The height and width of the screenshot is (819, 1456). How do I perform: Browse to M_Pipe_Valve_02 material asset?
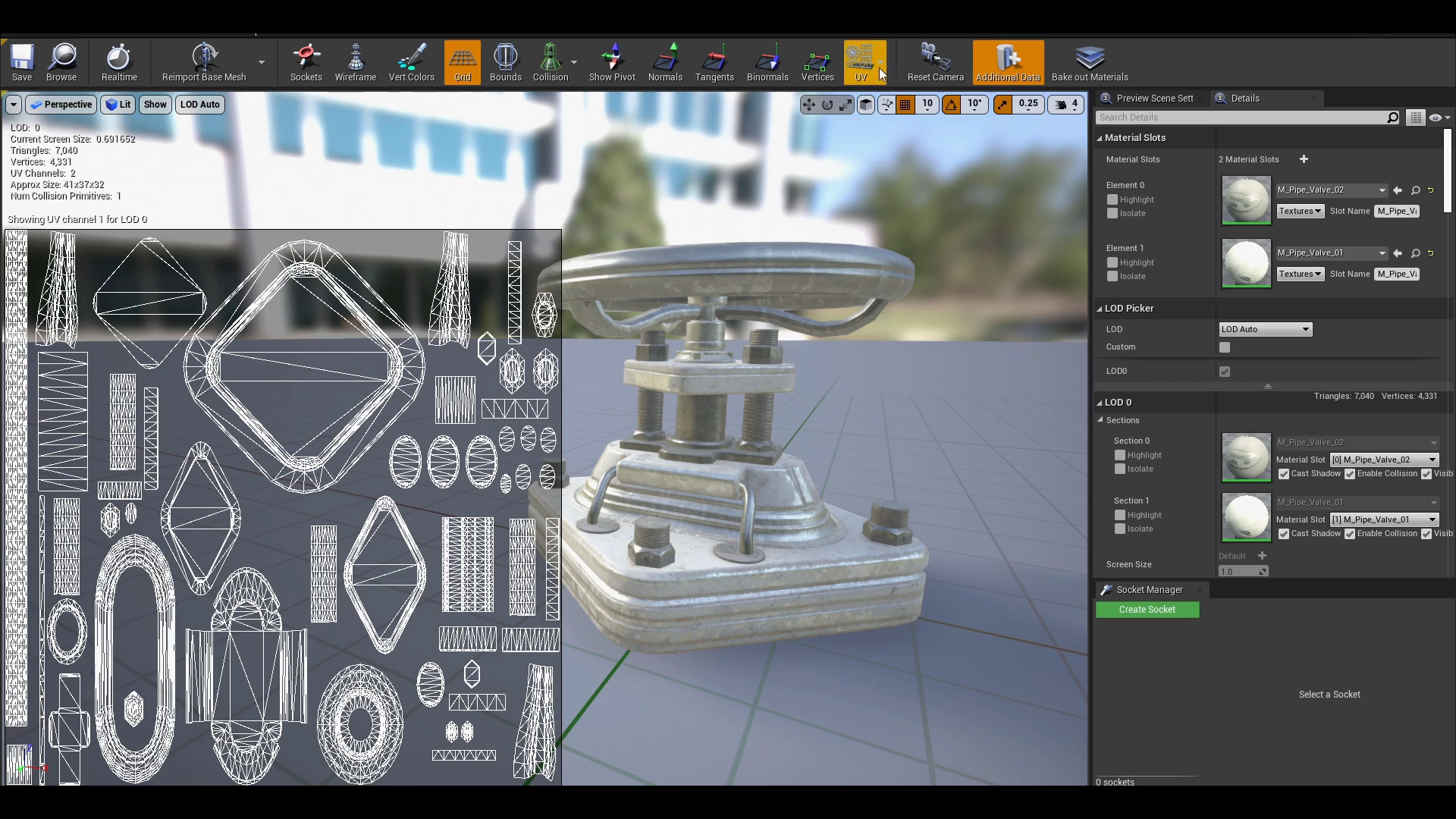tap(1415, 190)
